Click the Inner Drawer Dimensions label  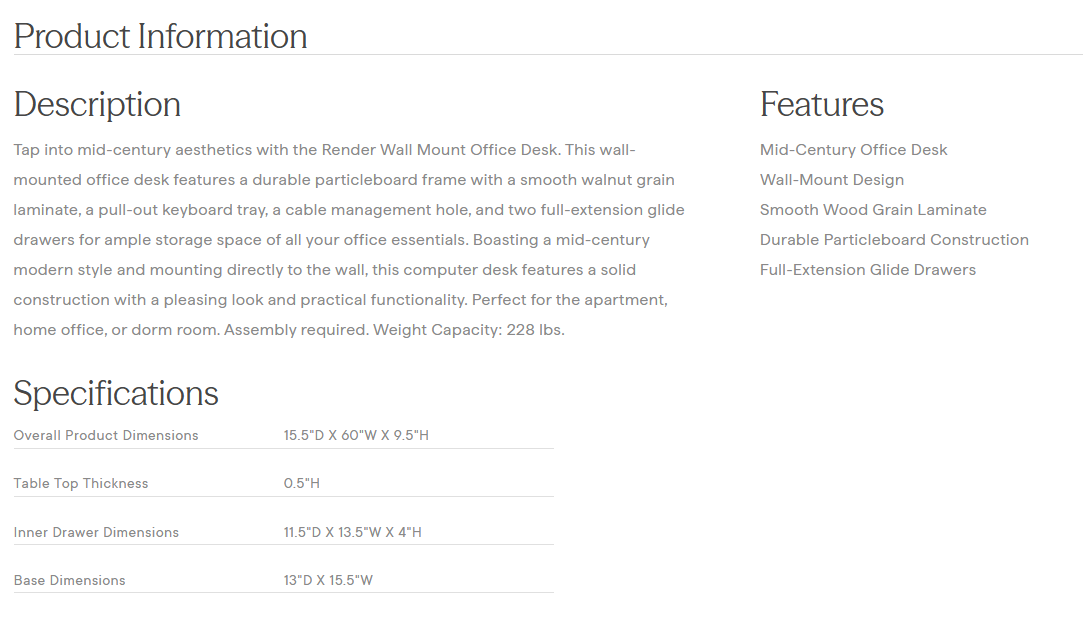(x=96, y=532)
